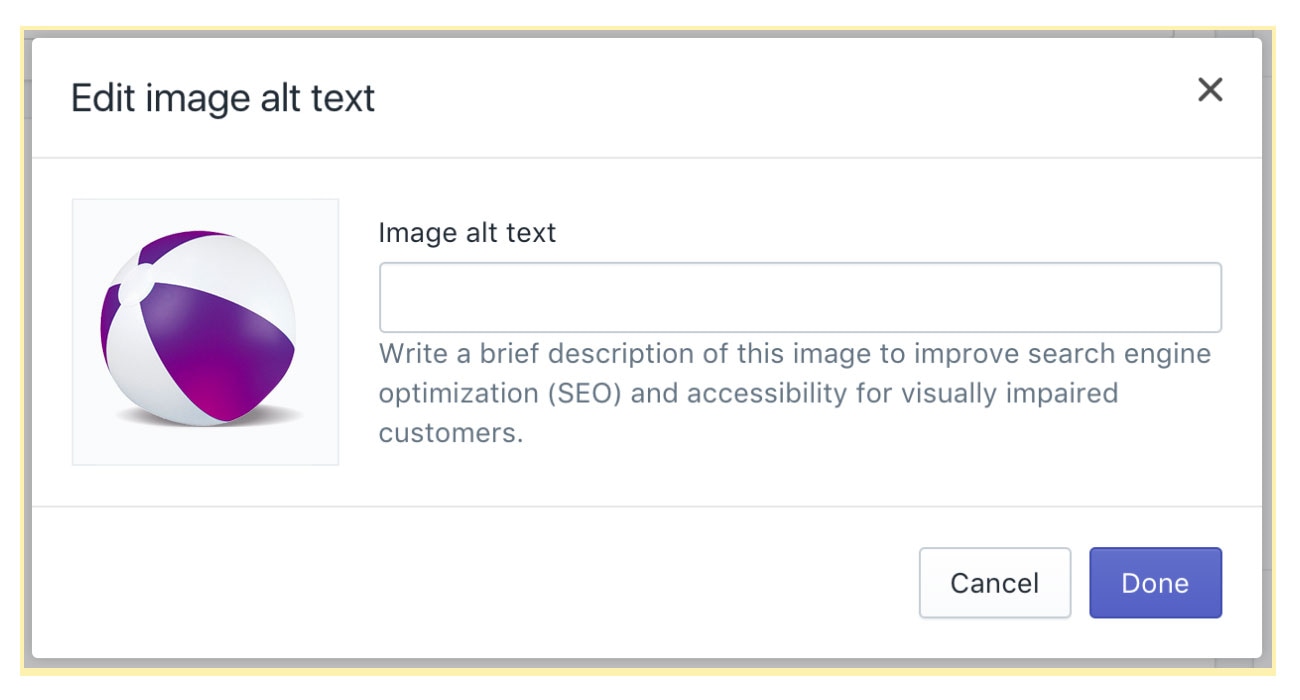Click the white valve of the beach ball

click(133, 287)
